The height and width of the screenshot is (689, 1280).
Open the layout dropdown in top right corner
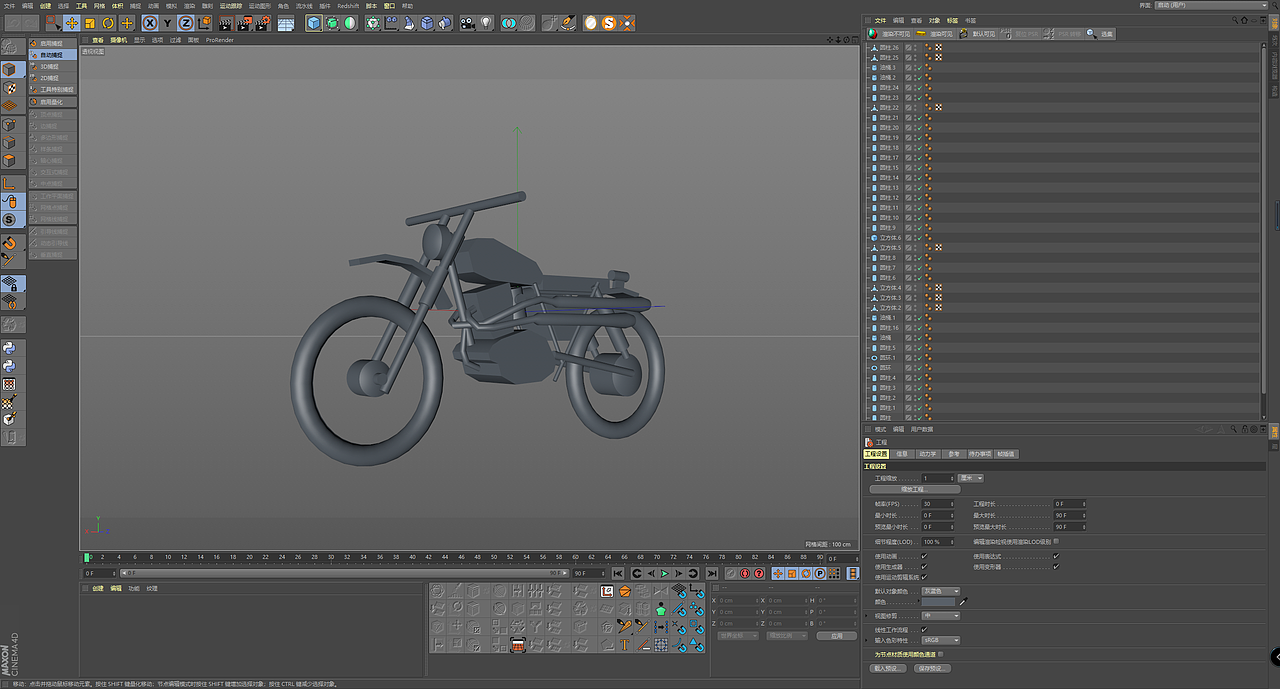(x=1211, y=5)
